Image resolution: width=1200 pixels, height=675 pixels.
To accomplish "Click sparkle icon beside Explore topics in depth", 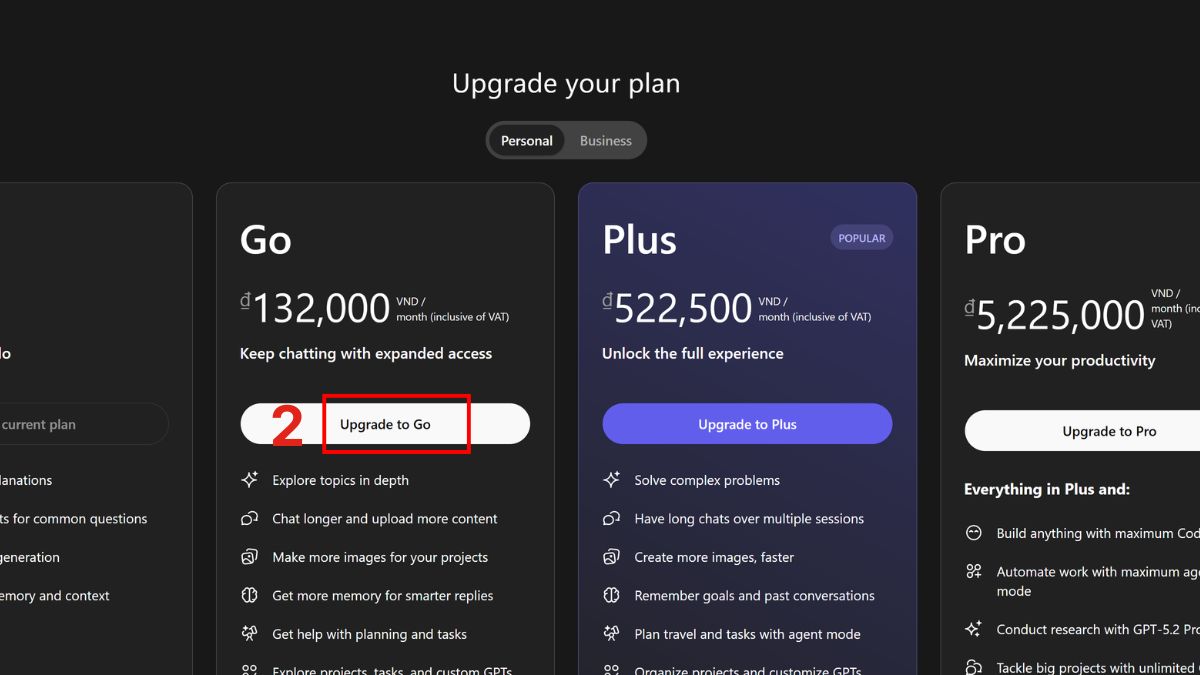I will [x=250, y=480].
